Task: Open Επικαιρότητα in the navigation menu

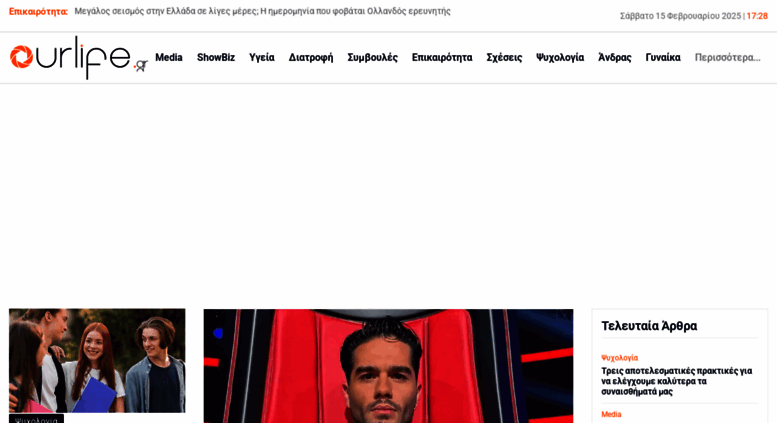Action: point(442,57)
